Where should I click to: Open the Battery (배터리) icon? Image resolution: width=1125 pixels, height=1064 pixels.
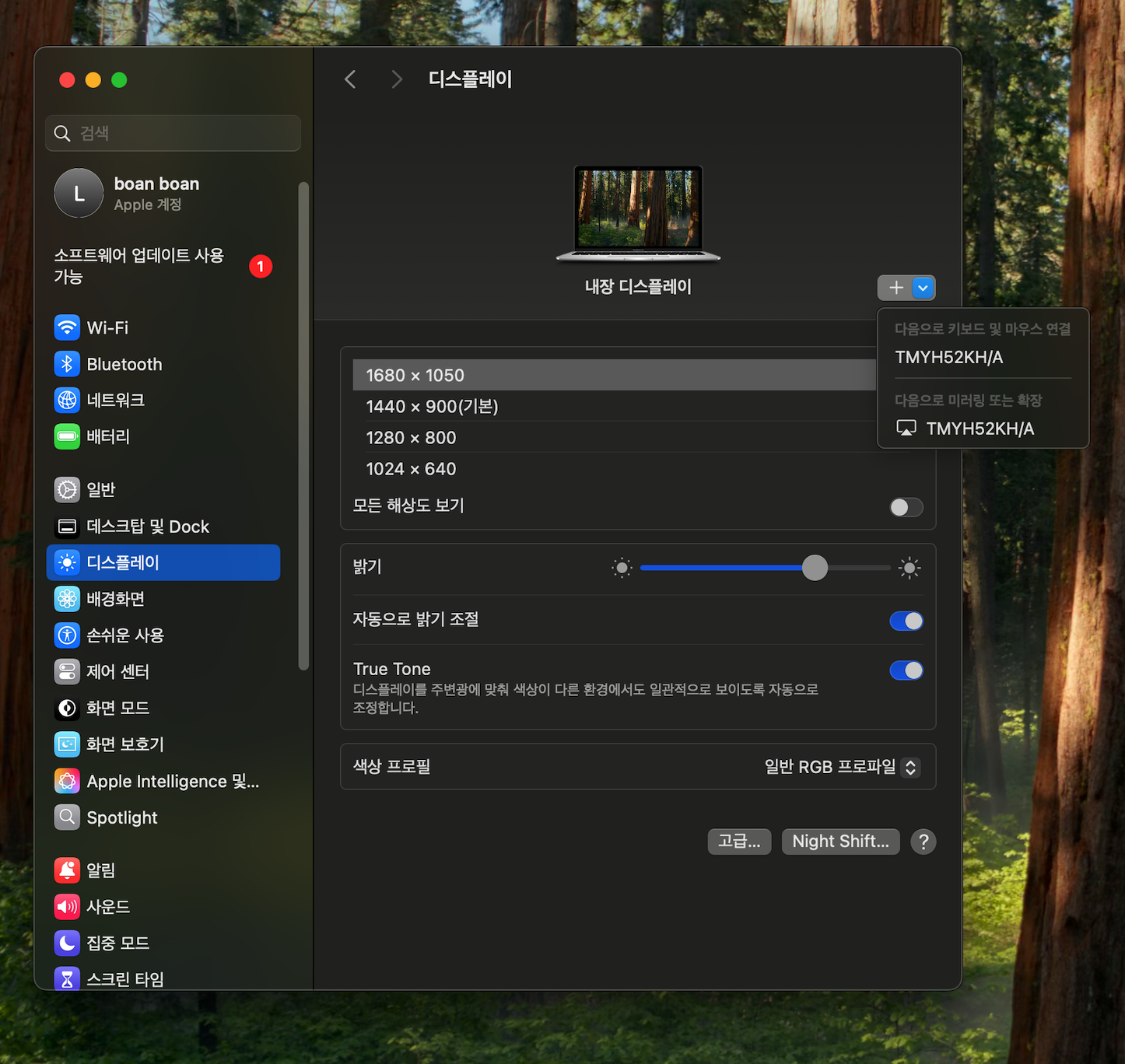tap(68, 436)
